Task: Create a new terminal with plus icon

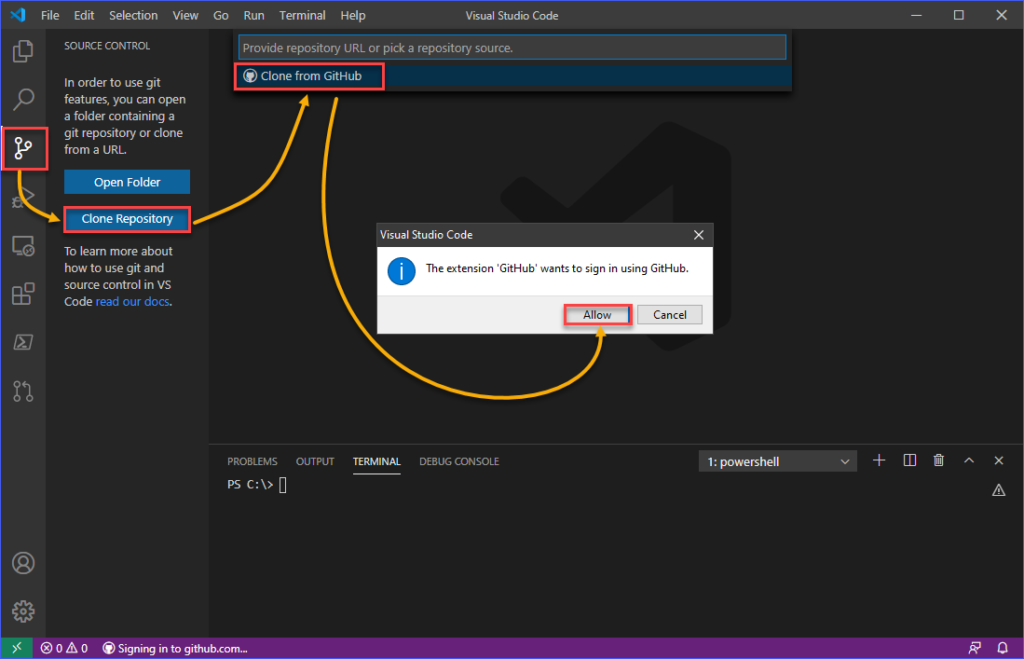Action: pyautogui.click(x=879, y=460)
